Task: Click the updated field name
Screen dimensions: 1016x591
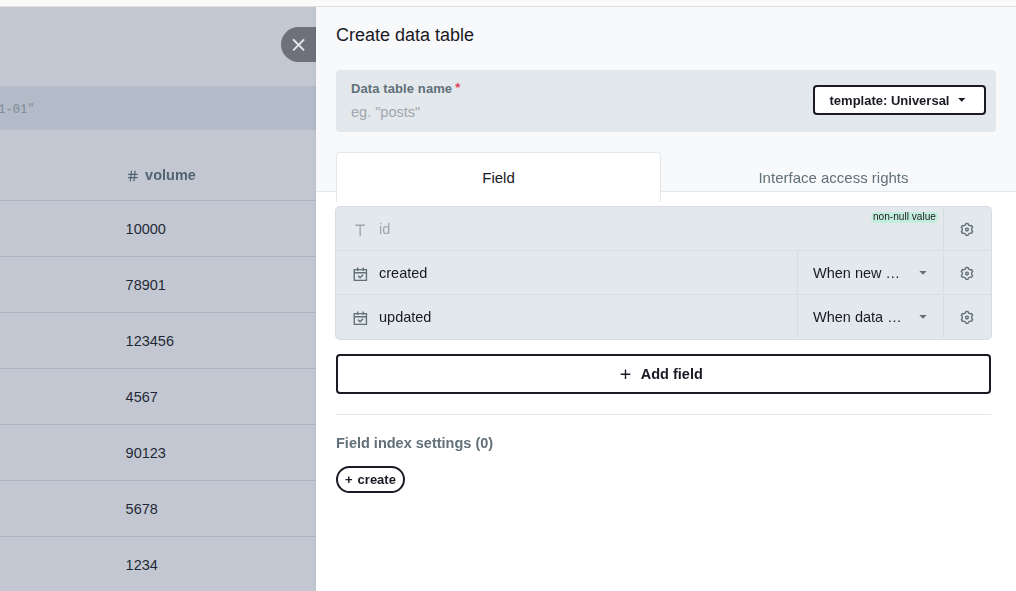Action: [x=405, y=318]
